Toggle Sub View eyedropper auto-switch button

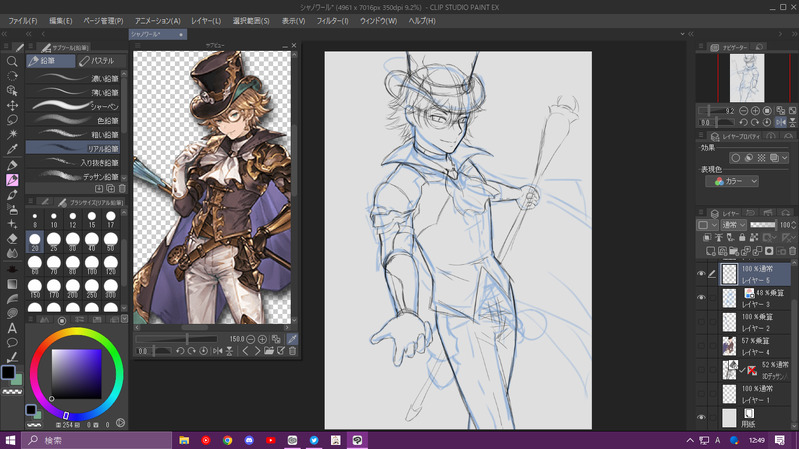pos(292,339)
